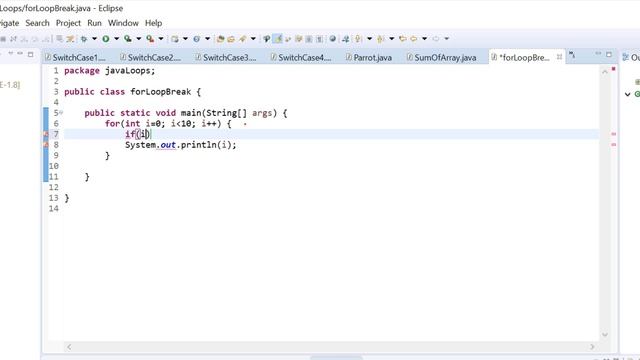Click the Debug bug icon in toolbar
Screen dimensions: 640x360
point(84,39)
